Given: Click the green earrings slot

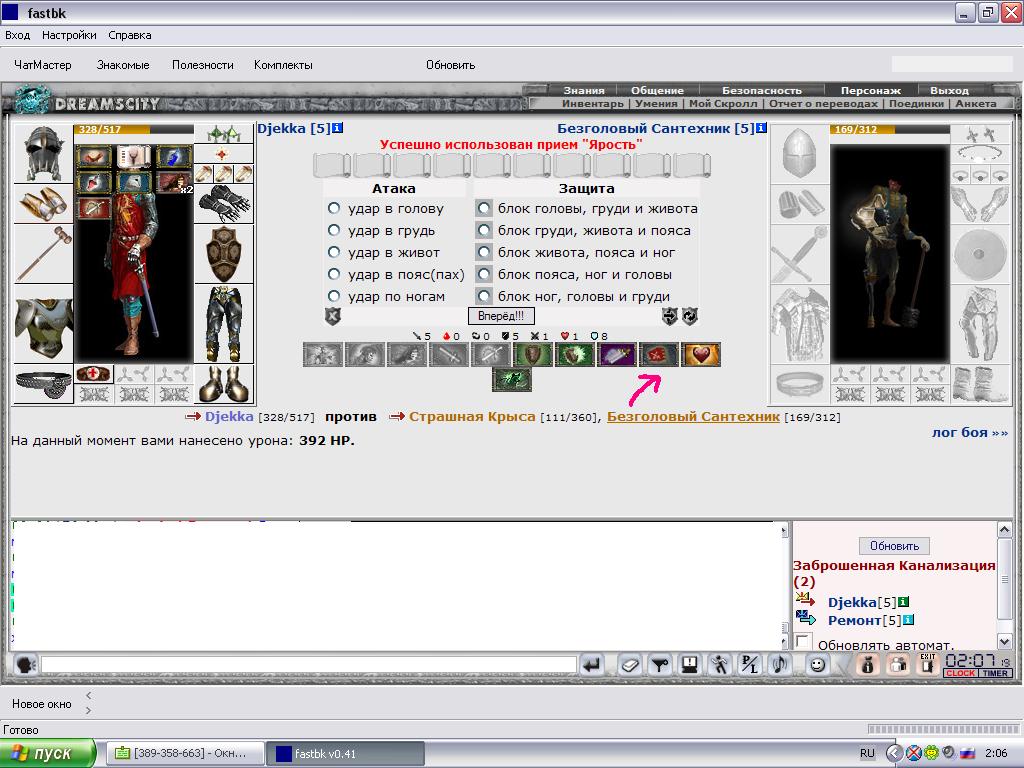Looking at the screenshot, I should [x=224, y=134].
